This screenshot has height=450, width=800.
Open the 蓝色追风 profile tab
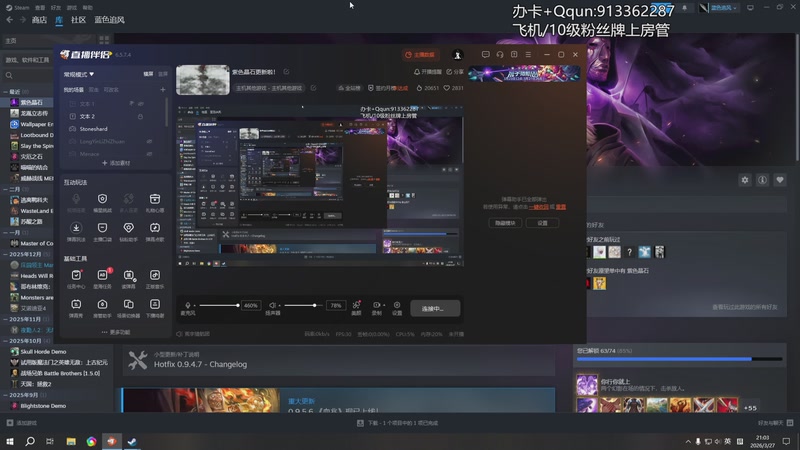click(109, 20)
